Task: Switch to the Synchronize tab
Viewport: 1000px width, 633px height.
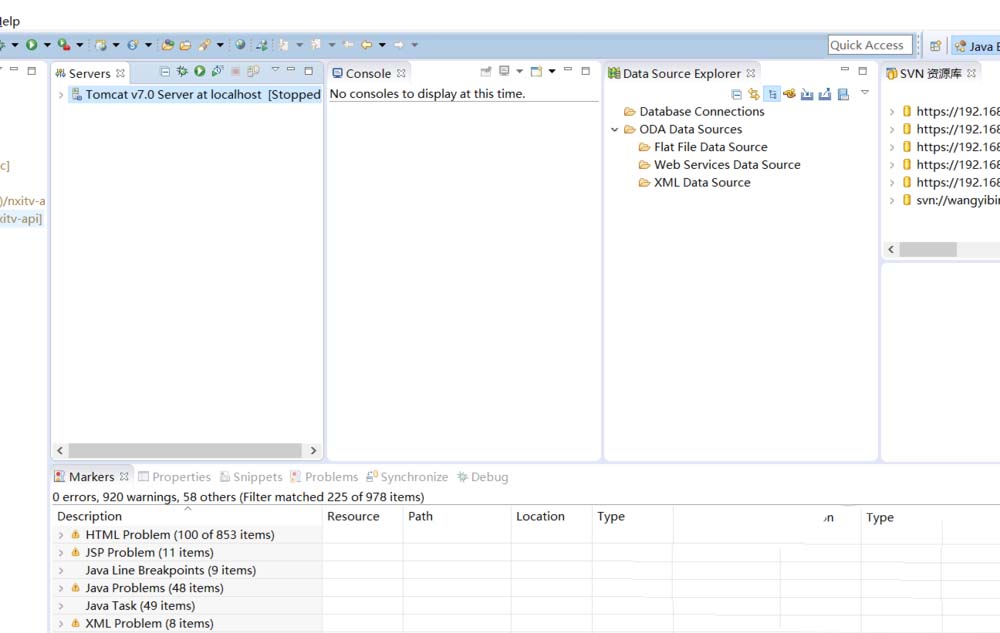Action: pyautogui.click(x=407, y=477)
